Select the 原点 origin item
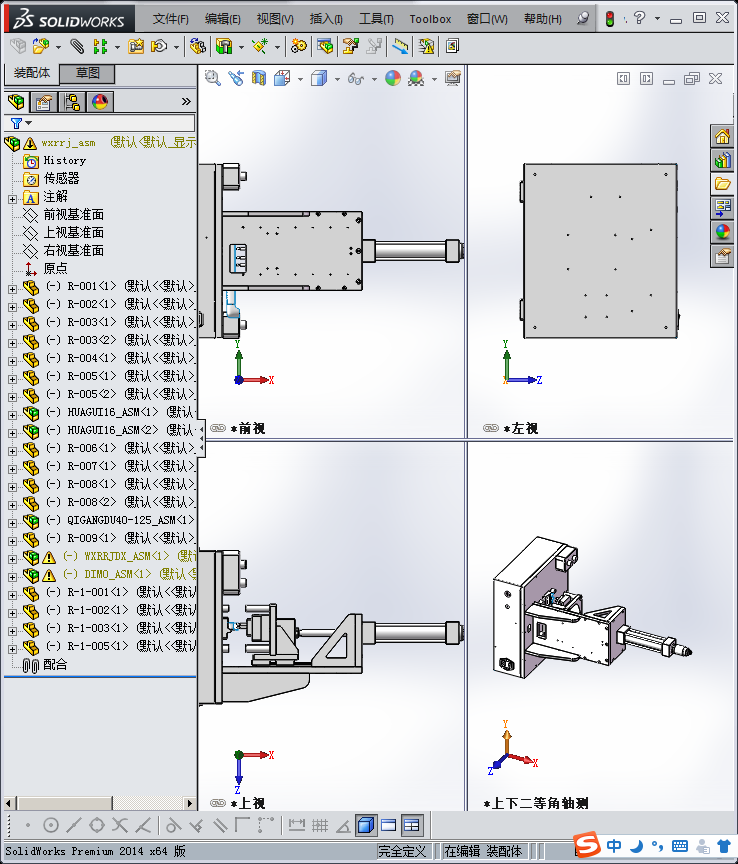Image resolution: width=738 pixels, height=864 pixels. tap(55, 268)
